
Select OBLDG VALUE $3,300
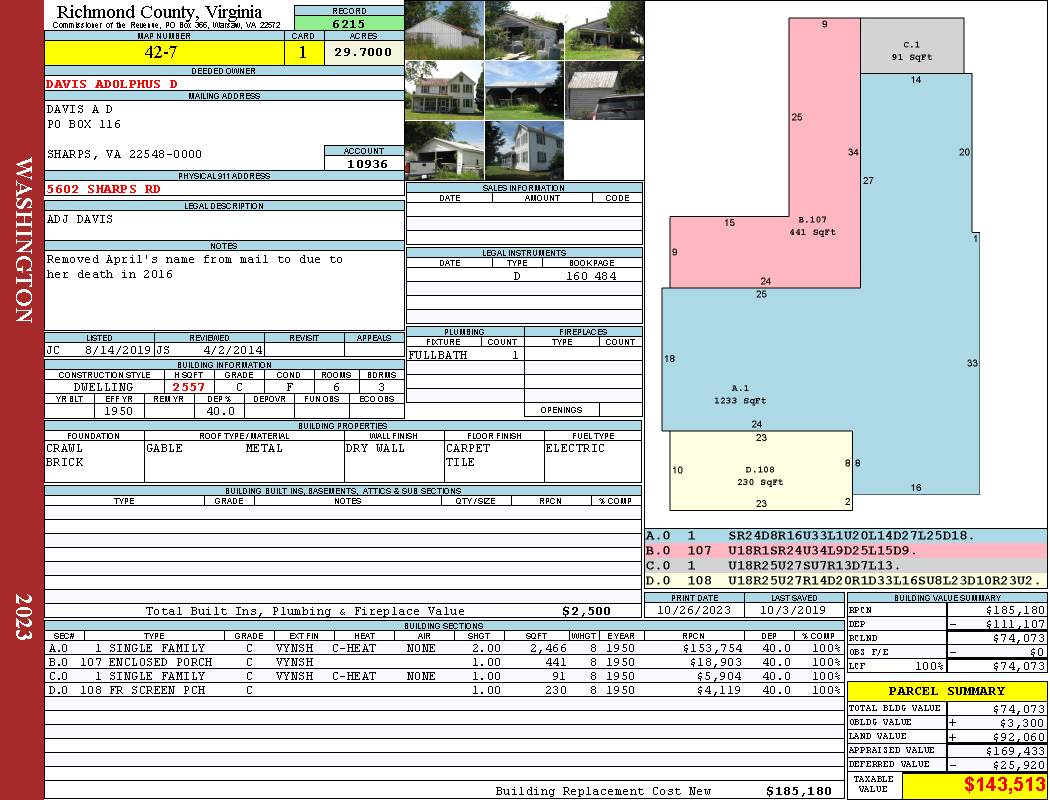click(x=1022, y=723)
